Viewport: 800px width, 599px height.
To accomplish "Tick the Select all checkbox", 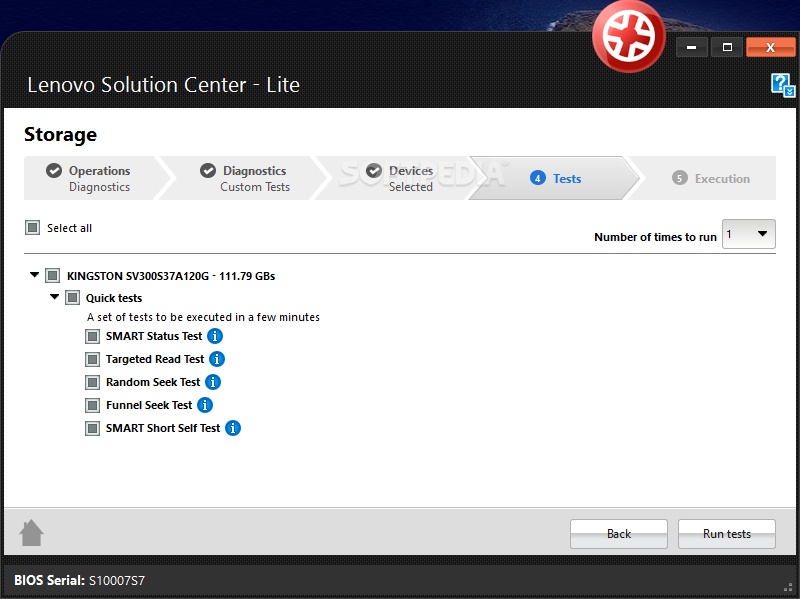I will tap(32, 228).
